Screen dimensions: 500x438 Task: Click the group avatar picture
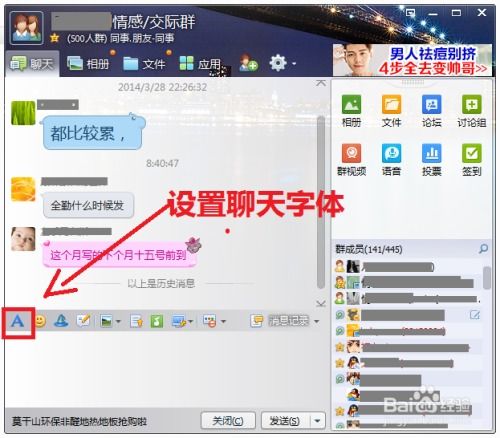tap(26, 28)
